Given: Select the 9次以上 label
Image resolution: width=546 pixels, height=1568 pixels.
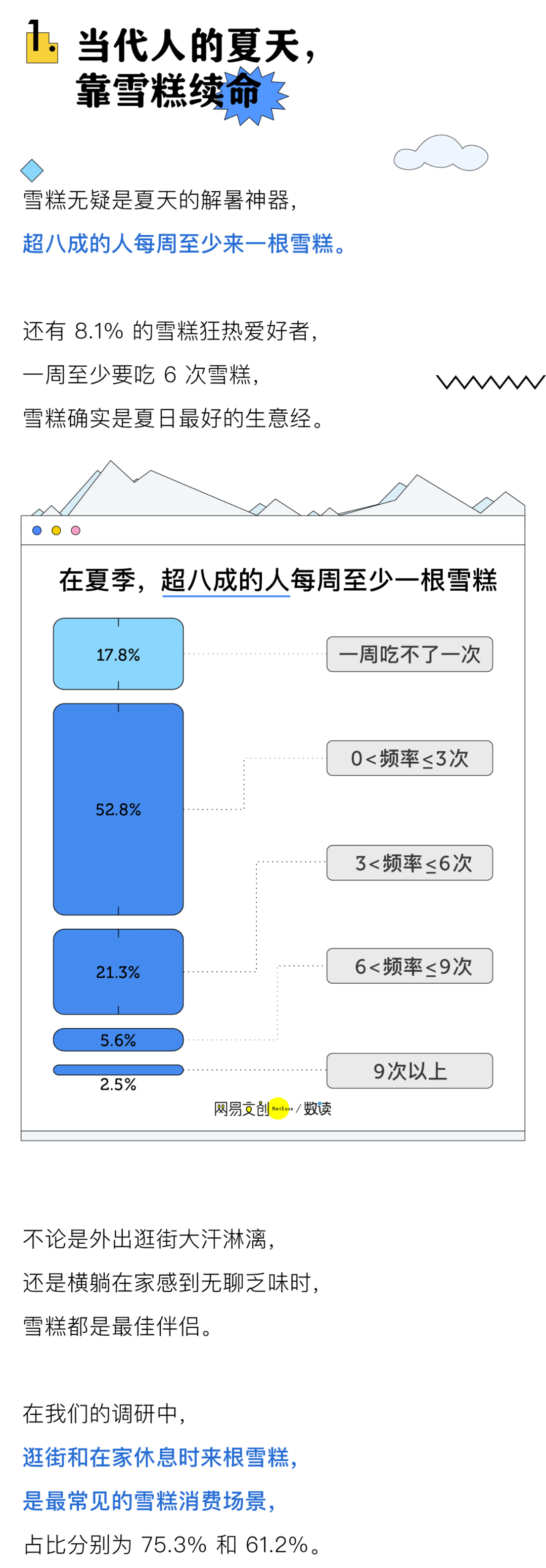Looking at the screenshot, I should (409, 1071).
